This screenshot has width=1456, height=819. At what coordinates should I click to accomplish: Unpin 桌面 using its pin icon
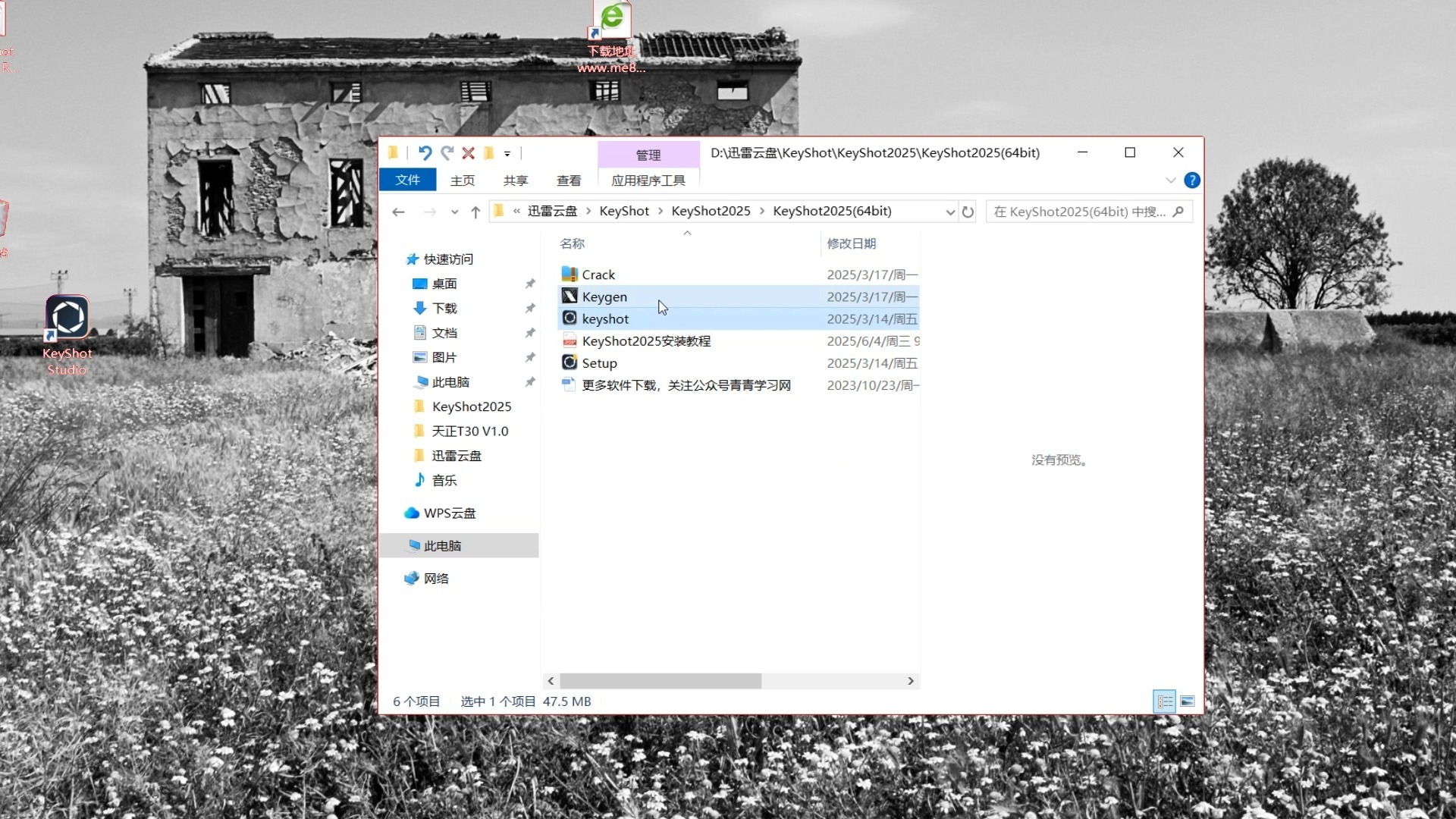(530, 284)
